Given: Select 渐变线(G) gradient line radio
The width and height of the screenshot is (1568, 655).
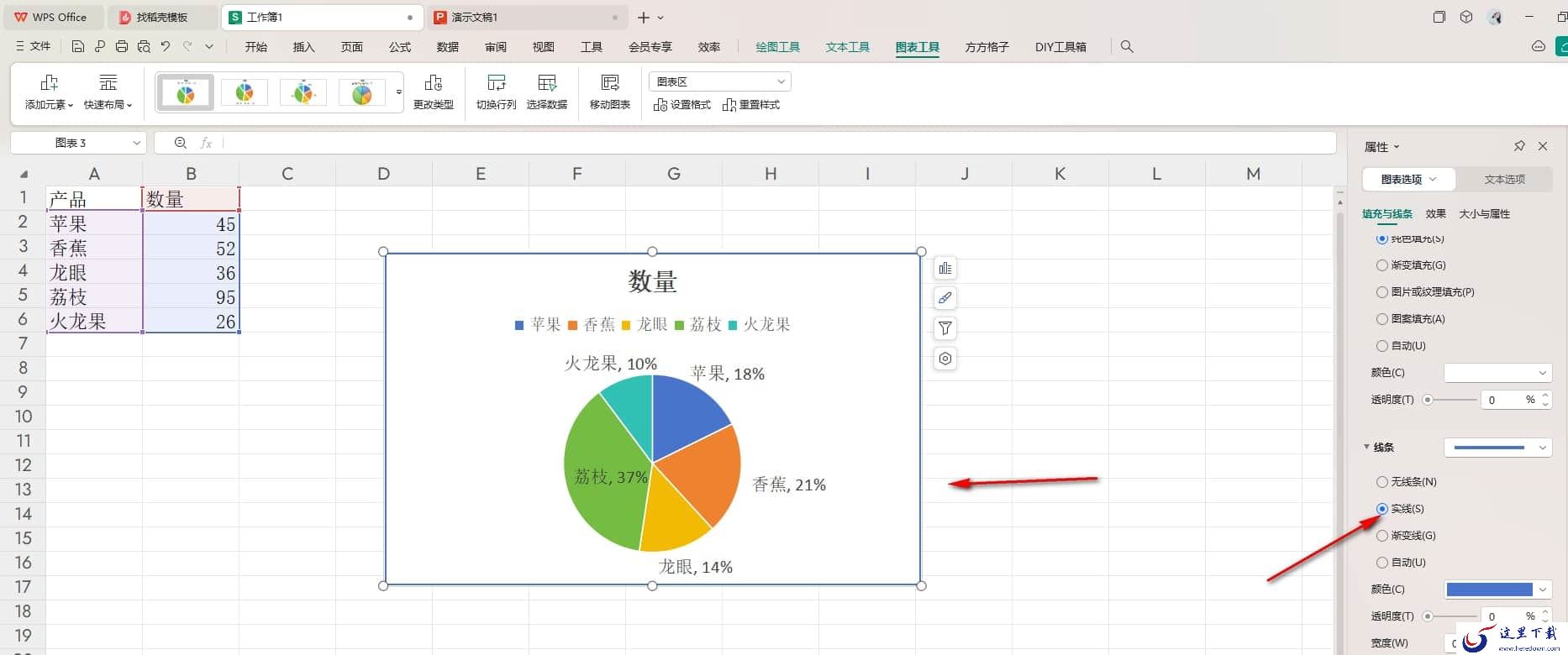Looking at the screenshot, I should (1381, 536).
